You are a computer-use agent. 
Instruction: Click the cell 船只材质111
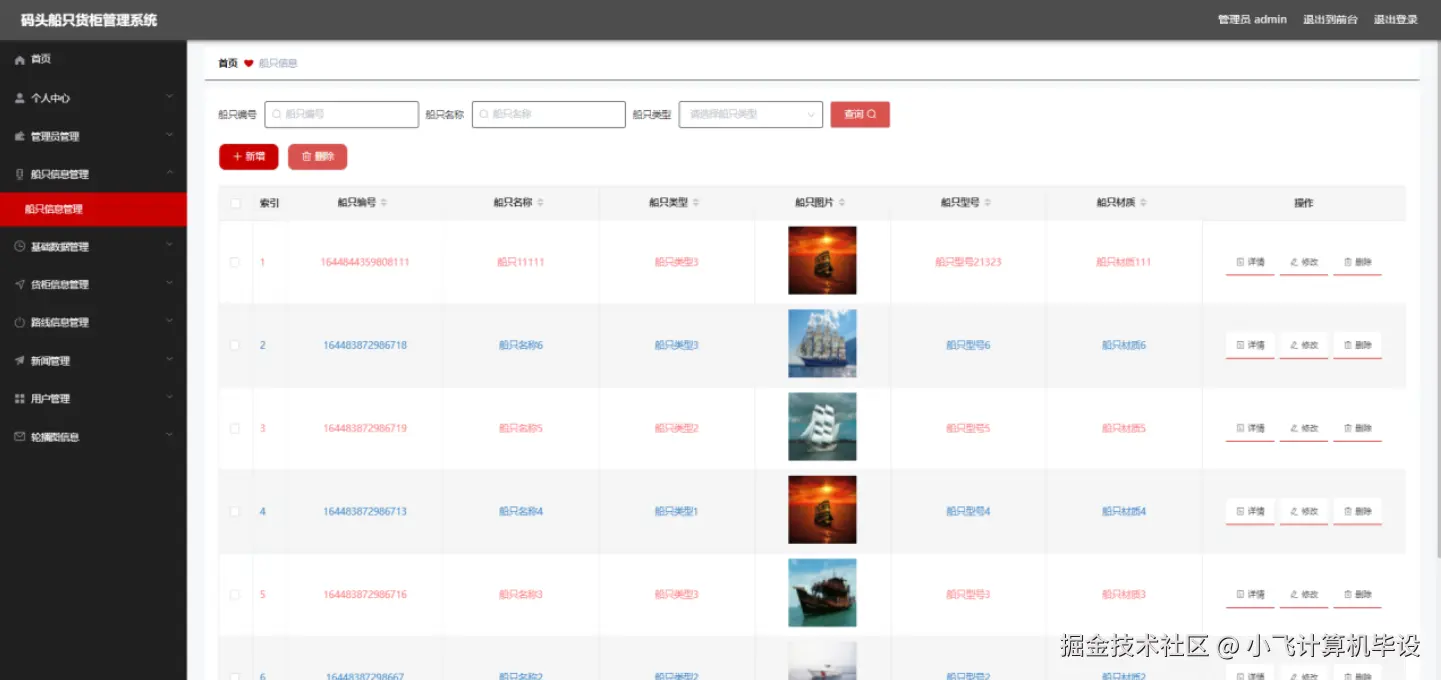1124,262
